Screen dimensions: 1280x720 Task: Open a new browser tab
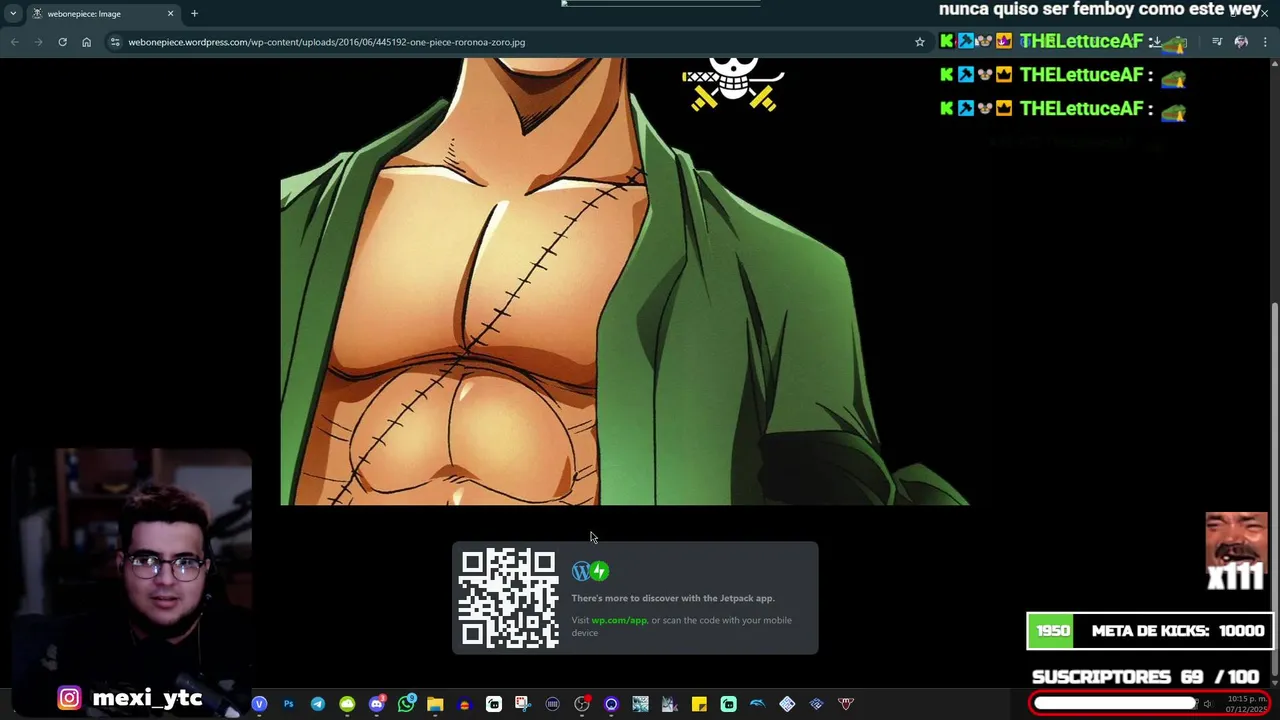point(194,14)
